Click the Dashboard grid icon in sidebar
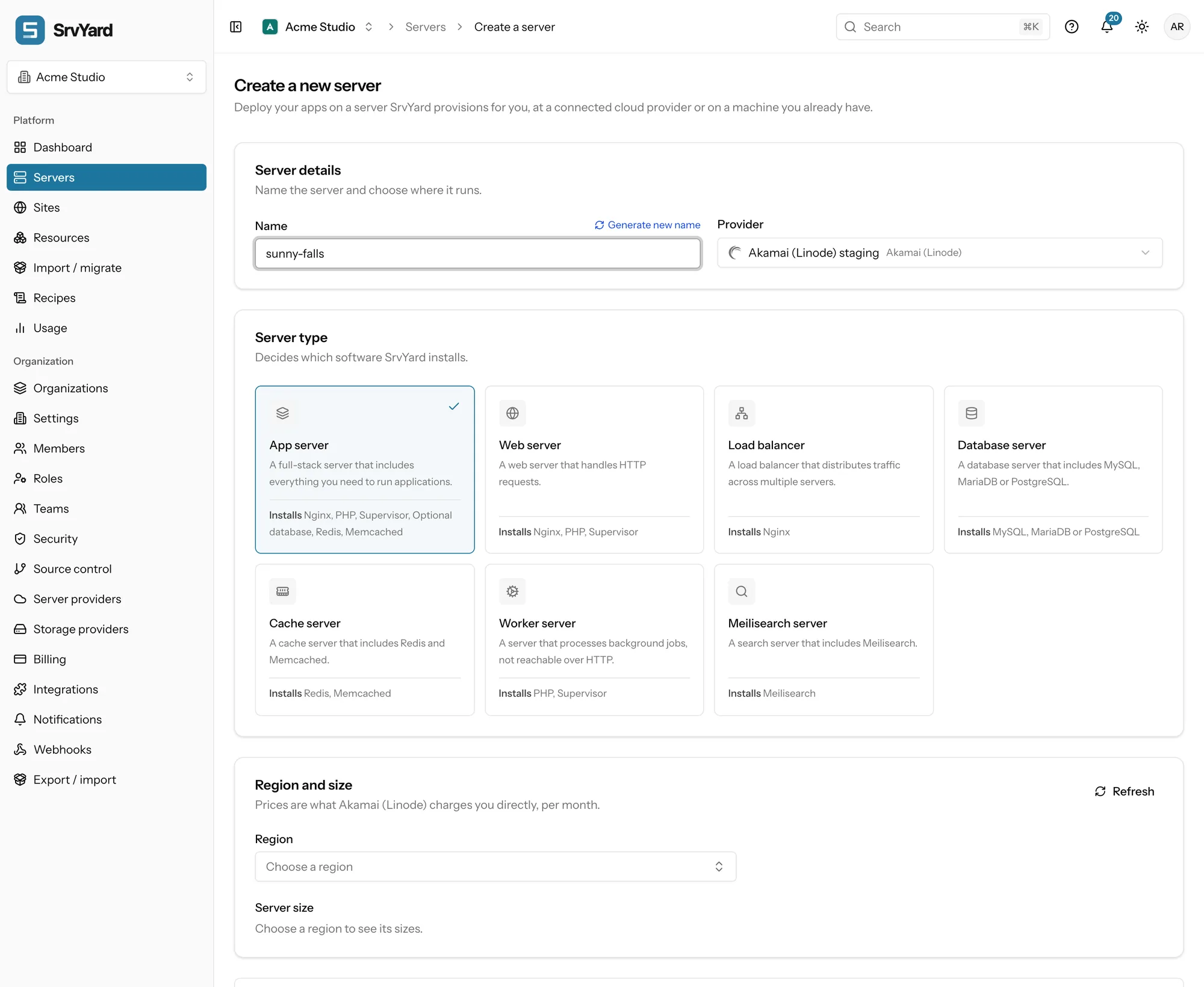The image size is (1204, 987). [x=20, y=148]
